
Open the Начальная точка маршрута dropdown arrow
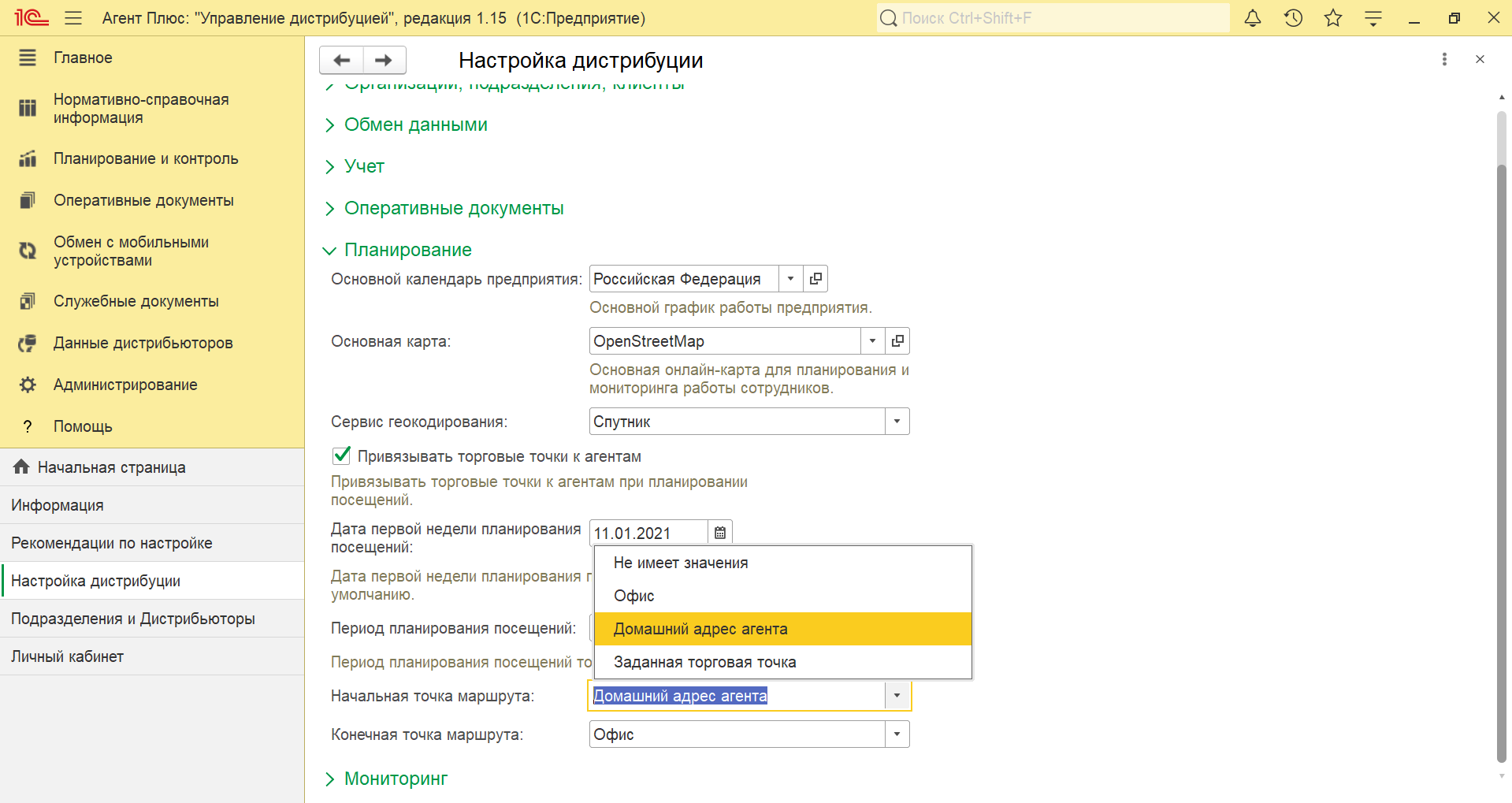point(897,696)
